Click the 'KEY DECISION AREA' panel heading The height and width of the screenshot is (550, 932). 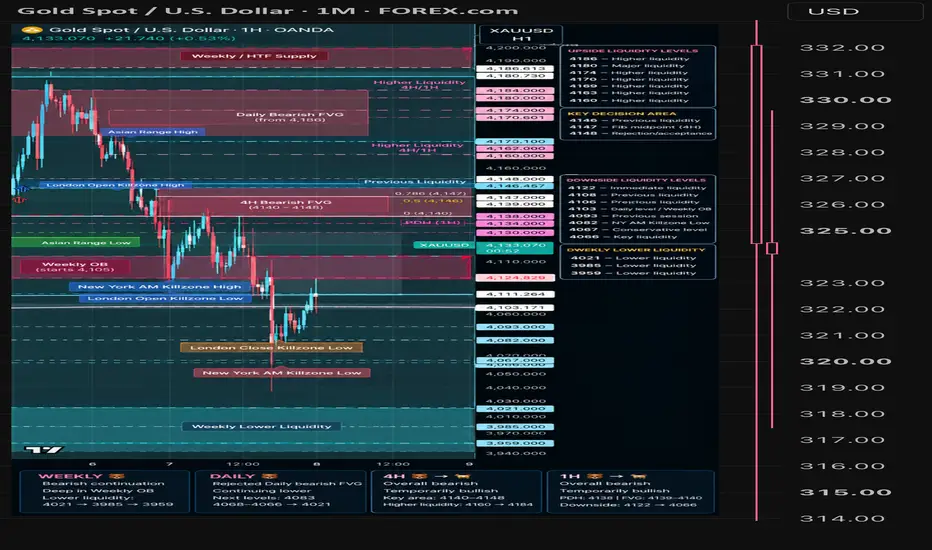621,114
